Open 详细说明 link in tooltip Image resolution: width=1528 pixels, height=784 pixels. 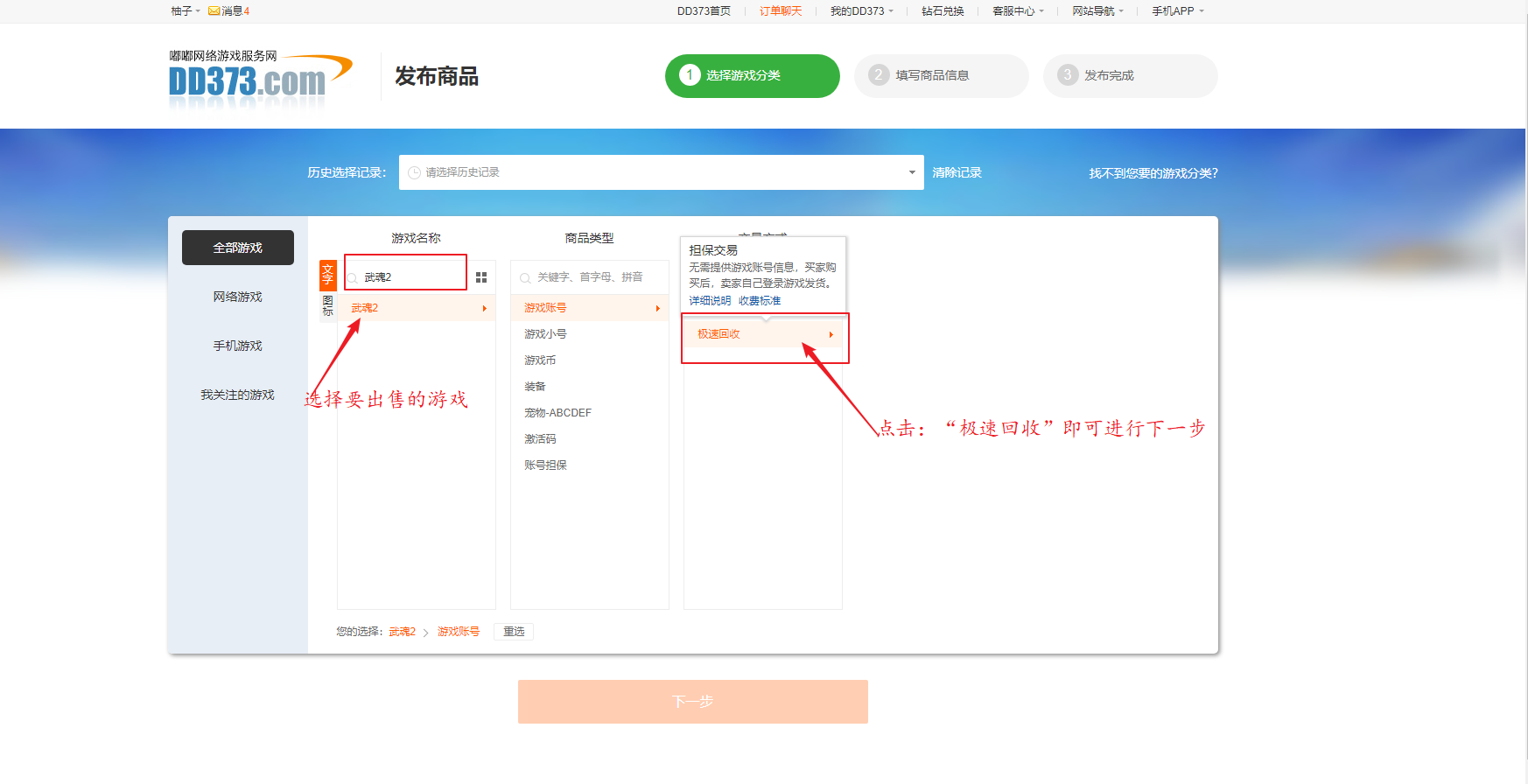tap(710, 301)
